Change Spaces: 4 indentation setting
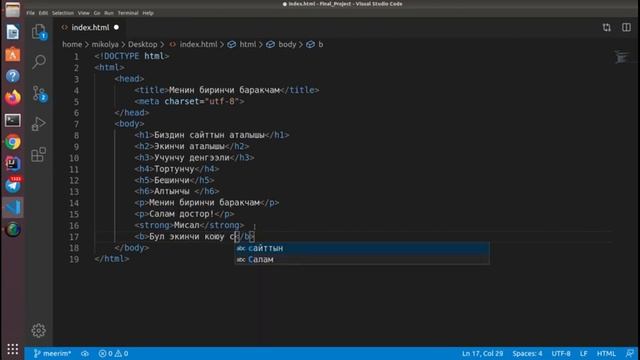This screenshot has width=640, height=360. pyautogui.click(x=527, y=353)
